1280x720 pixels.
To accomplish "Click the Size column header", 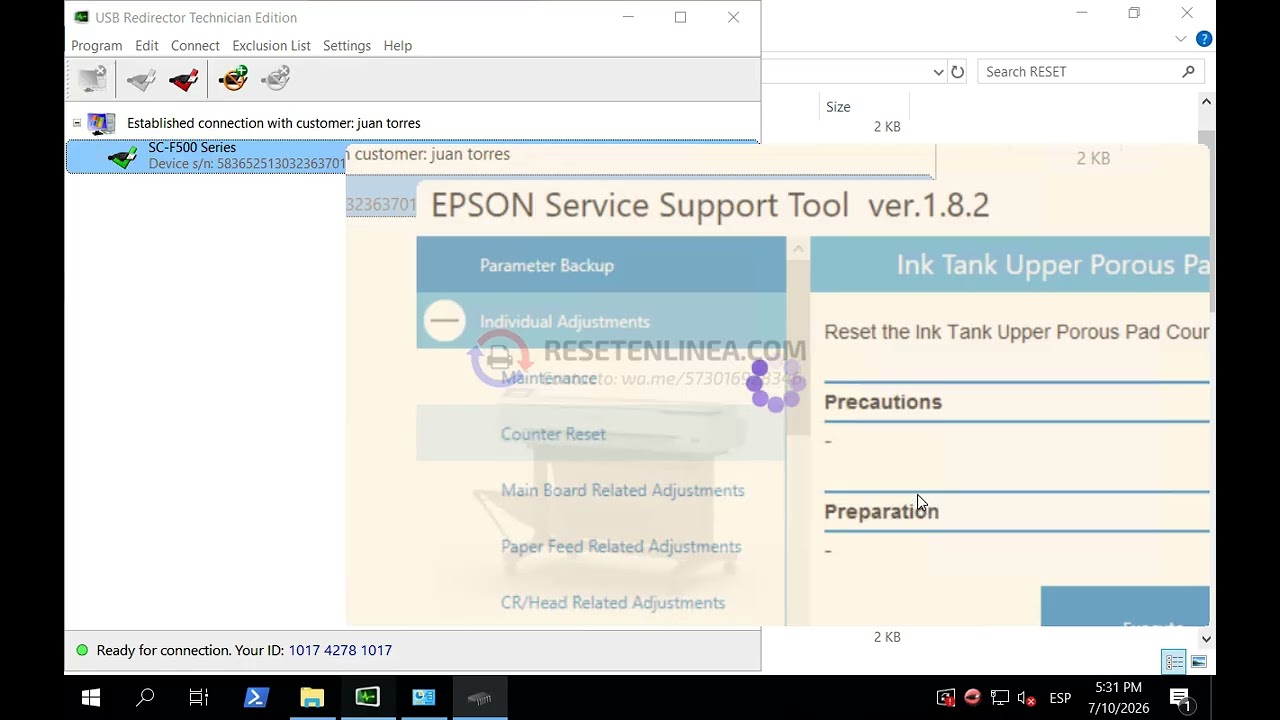I will pos(865,107).
